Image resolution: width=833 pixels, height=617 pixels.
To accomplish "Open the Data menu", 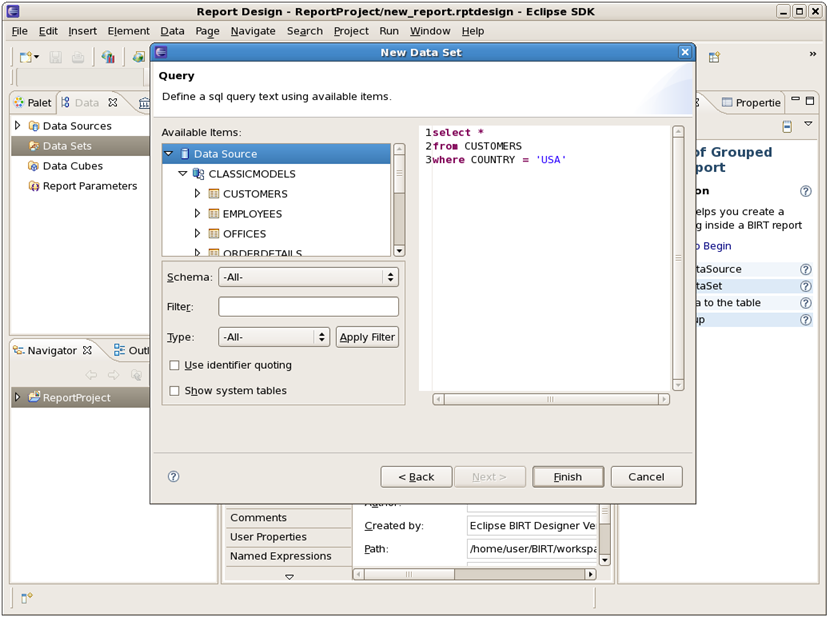I will click(173, 31).
